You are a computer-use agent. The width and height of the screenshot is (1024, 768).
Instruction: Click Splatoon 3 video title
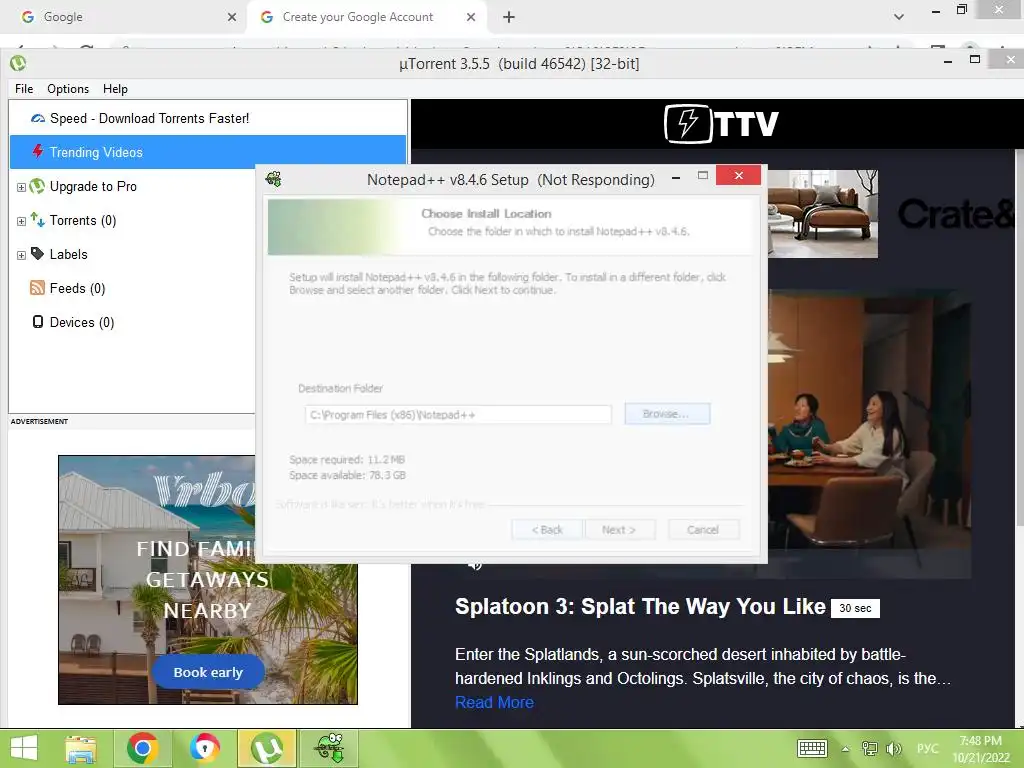[x=640, y=607]
